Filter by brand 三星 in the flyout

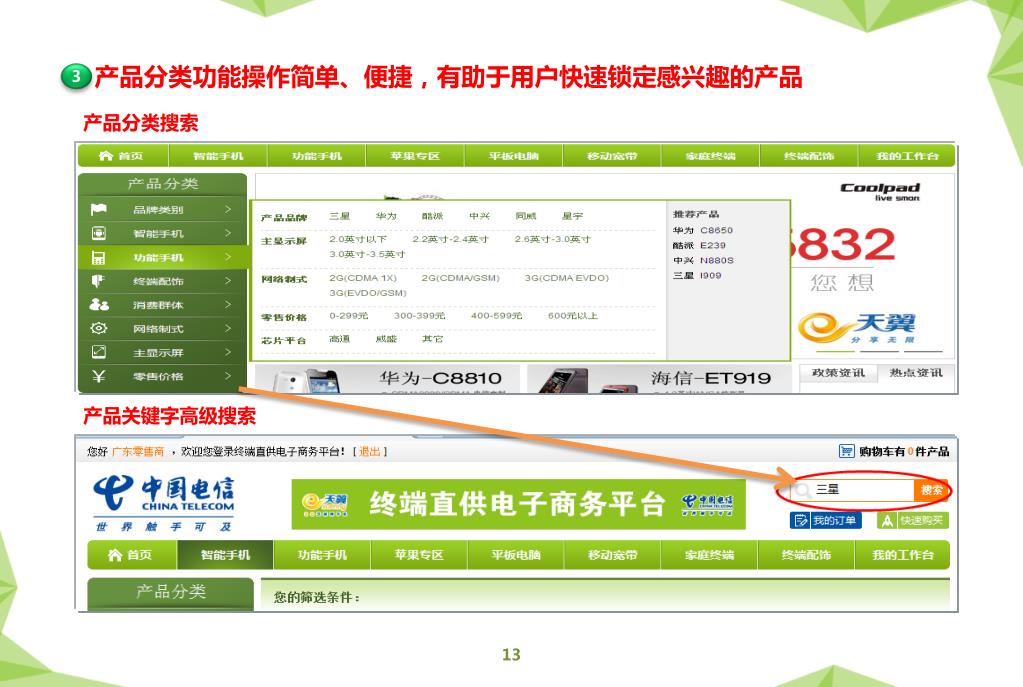click(339, 216)
